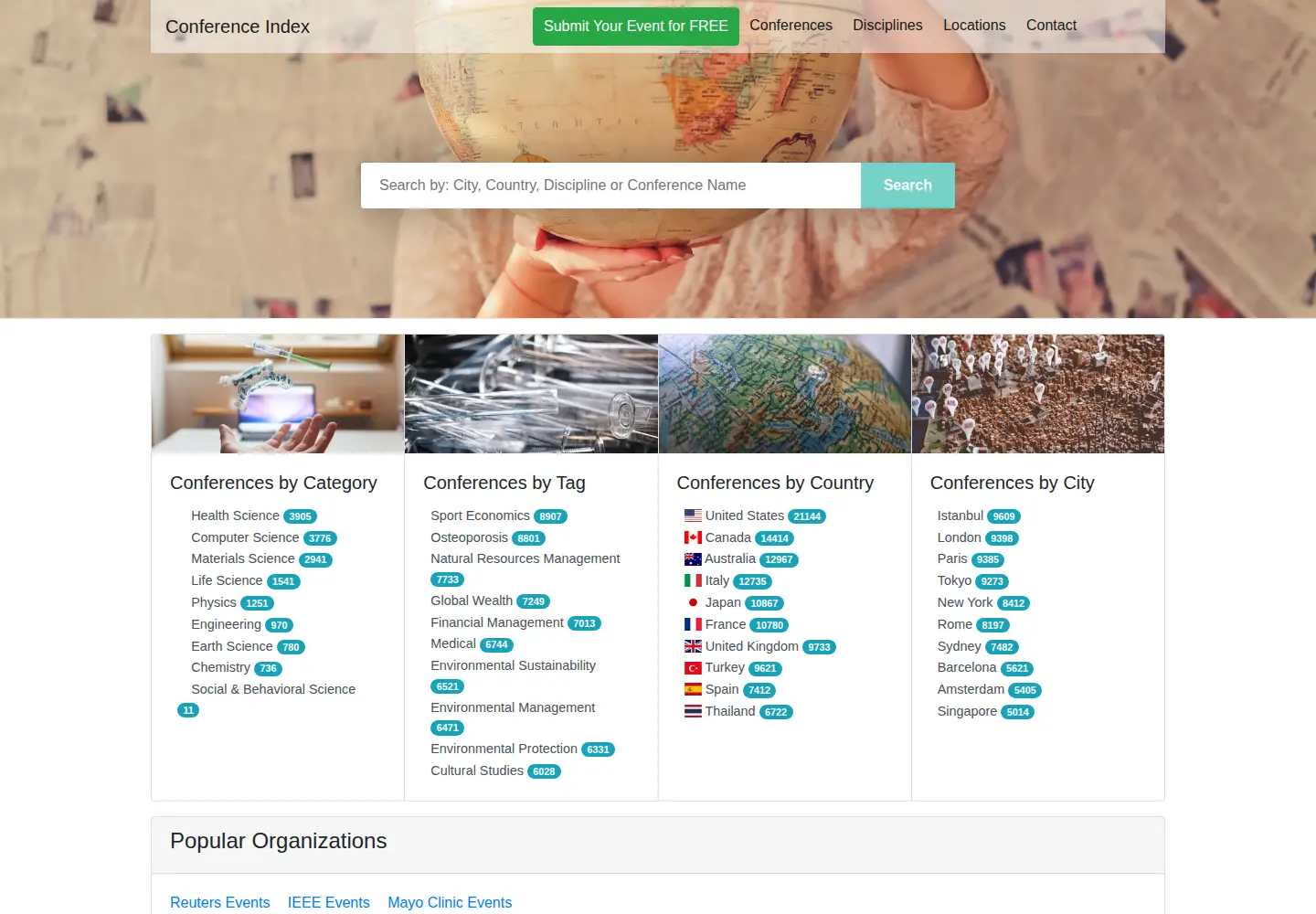Open Mayo Clinic Events link
This screenshot has height=914, width=1316.
450,902
